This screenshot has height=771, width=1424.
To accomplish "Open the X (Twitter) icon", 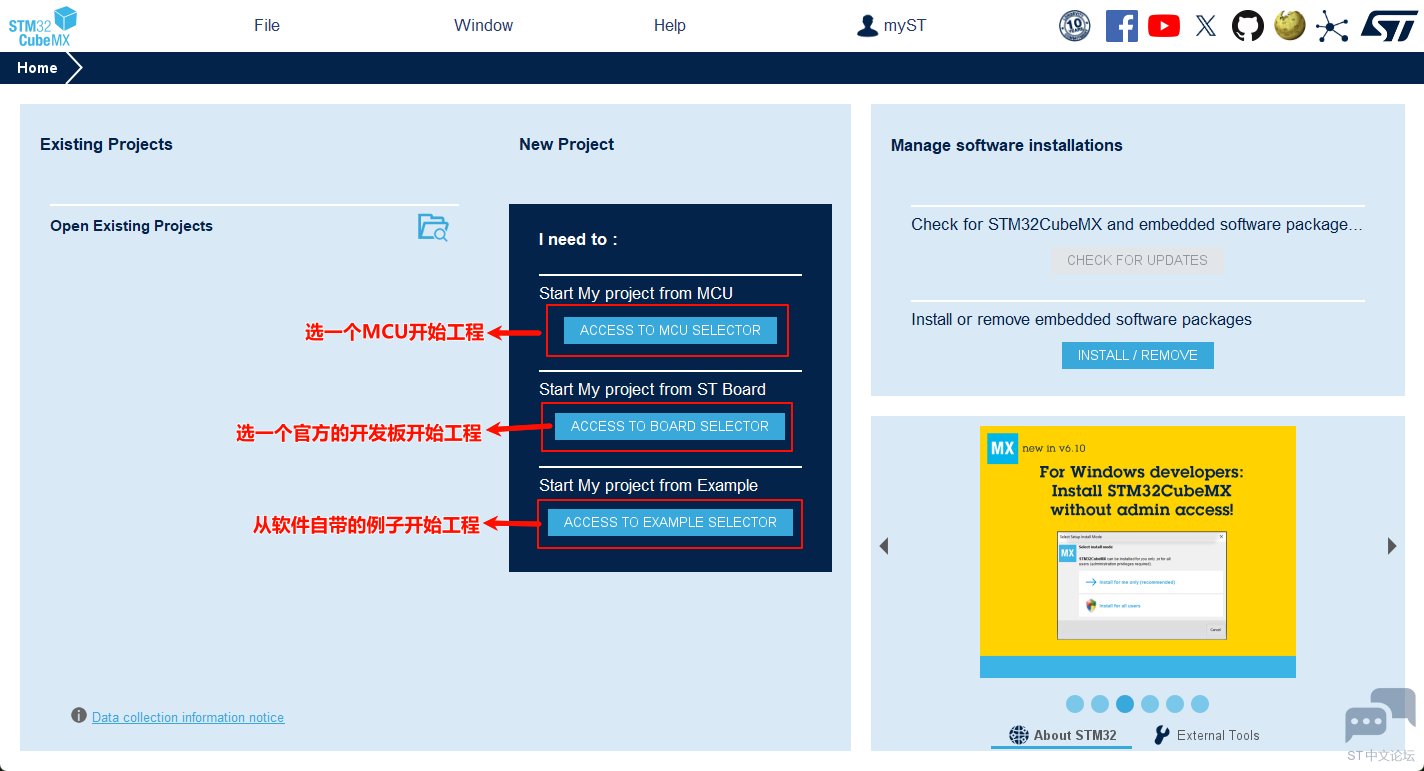I will click(x=1206, y=26).
